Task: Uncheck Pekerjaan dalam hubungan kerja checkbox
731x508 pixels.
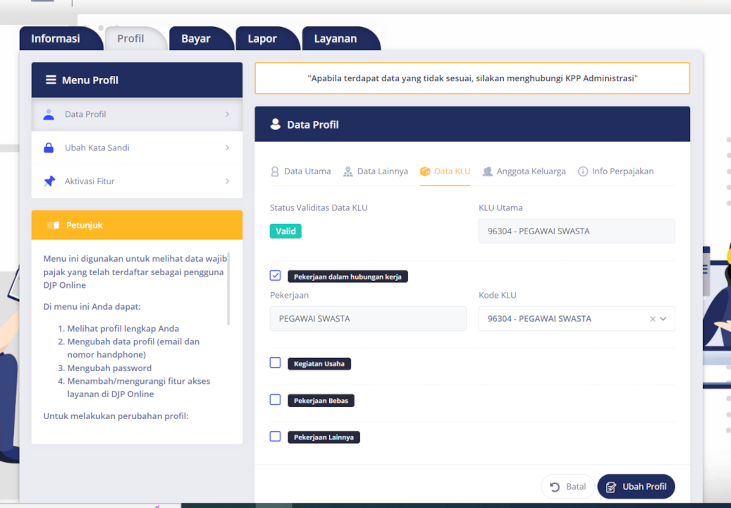Action: (275, 275)
